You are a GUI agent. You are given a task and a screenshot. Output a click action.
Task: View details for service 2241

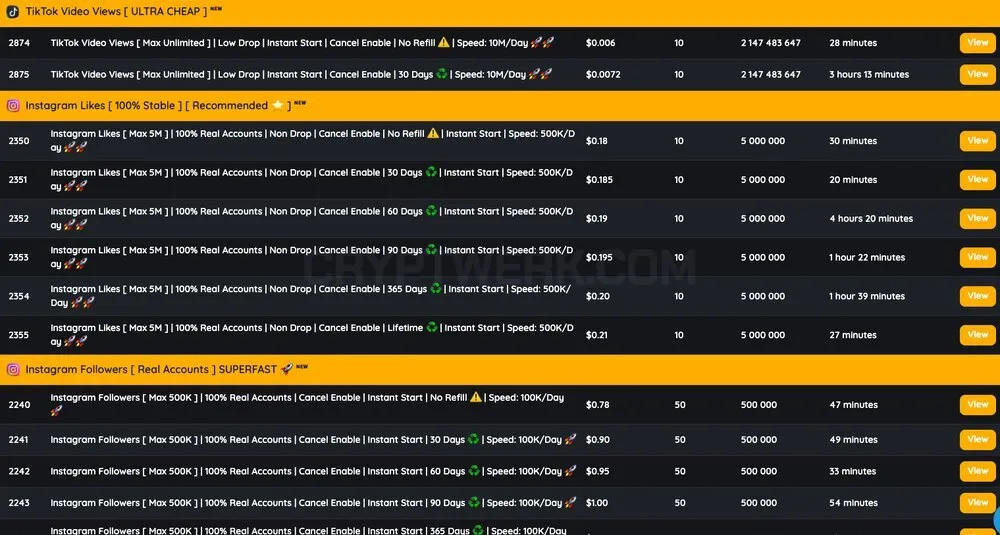[x=978, y=439]
